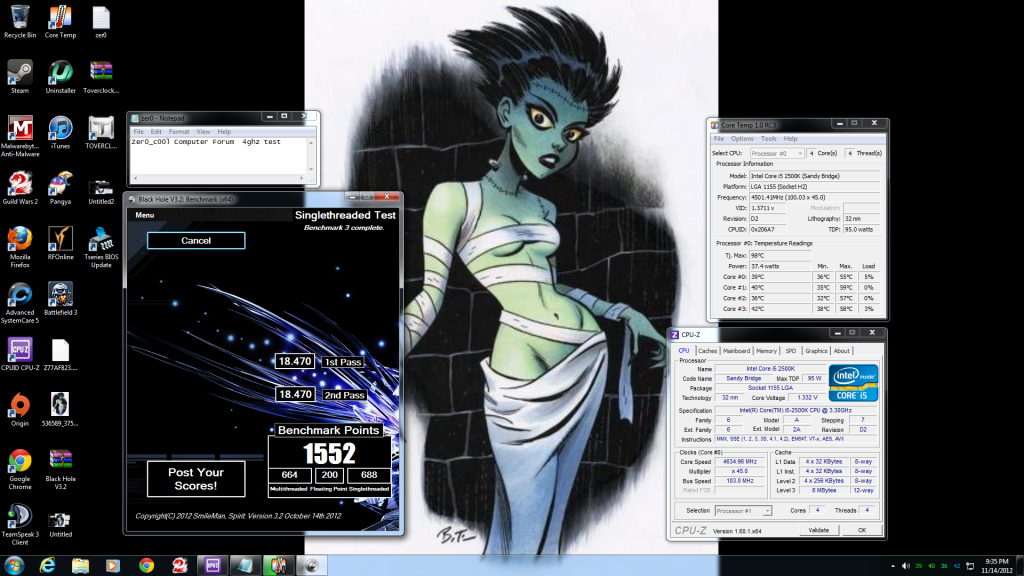This screenshot has height=576, width=1024.
Task: Open the Uninstaller desktop shortcut
Action: pyautogui.click(x=60, y=77)
